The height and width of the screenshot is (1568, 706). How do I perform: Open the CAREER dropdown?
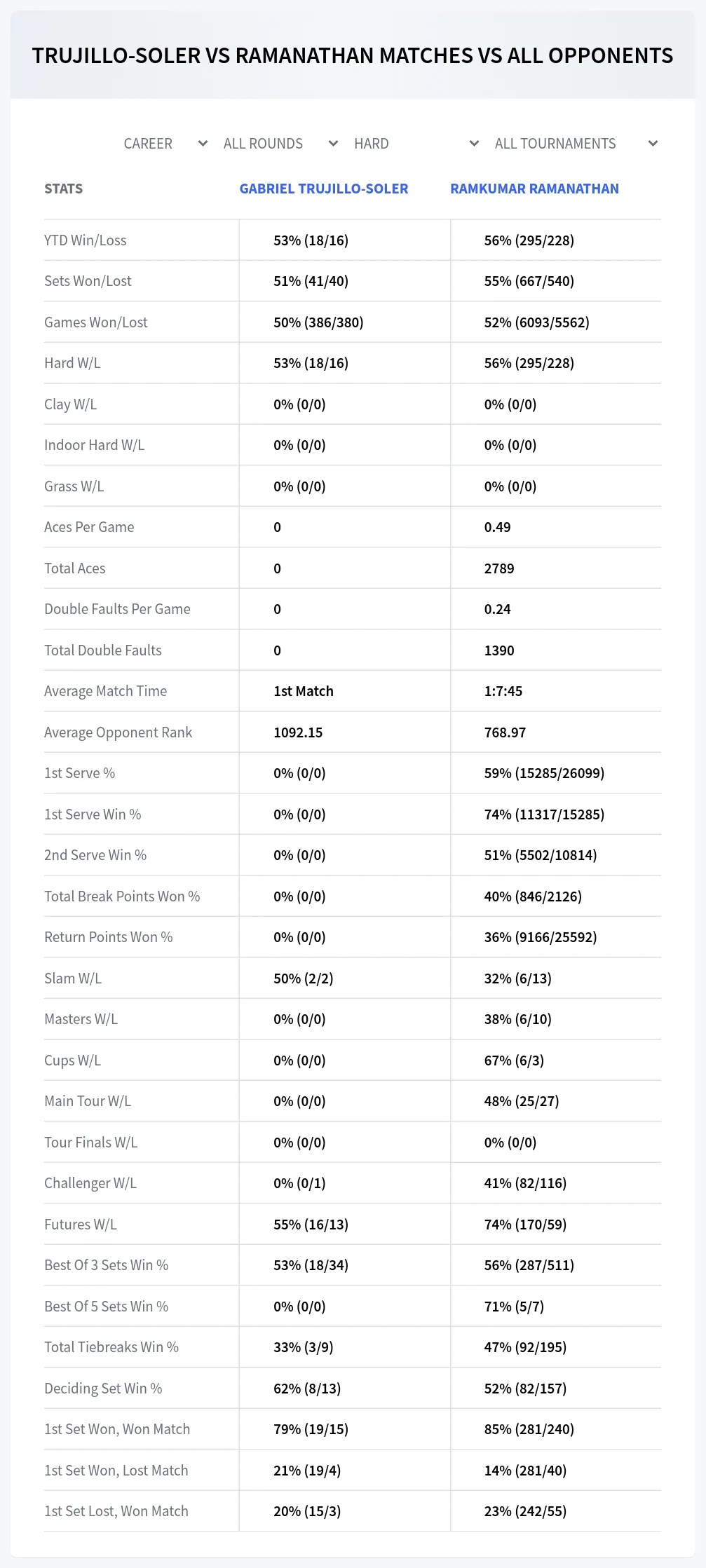coord(165,144)
